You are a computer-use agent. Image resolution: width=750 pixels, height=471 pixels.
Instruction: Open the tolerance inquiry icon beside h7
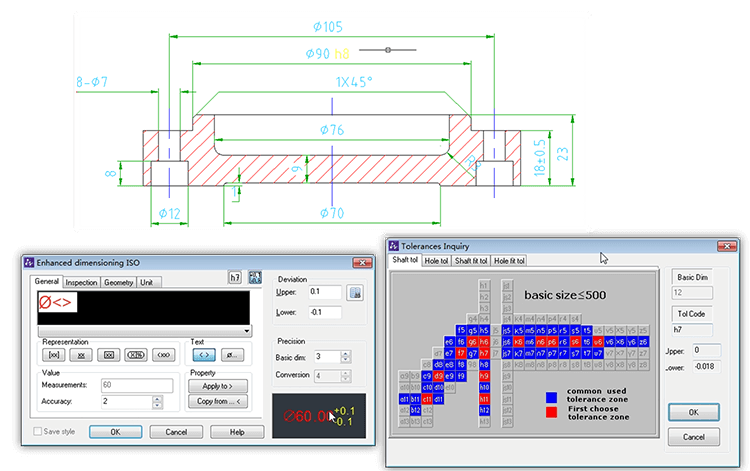point(255,277)
